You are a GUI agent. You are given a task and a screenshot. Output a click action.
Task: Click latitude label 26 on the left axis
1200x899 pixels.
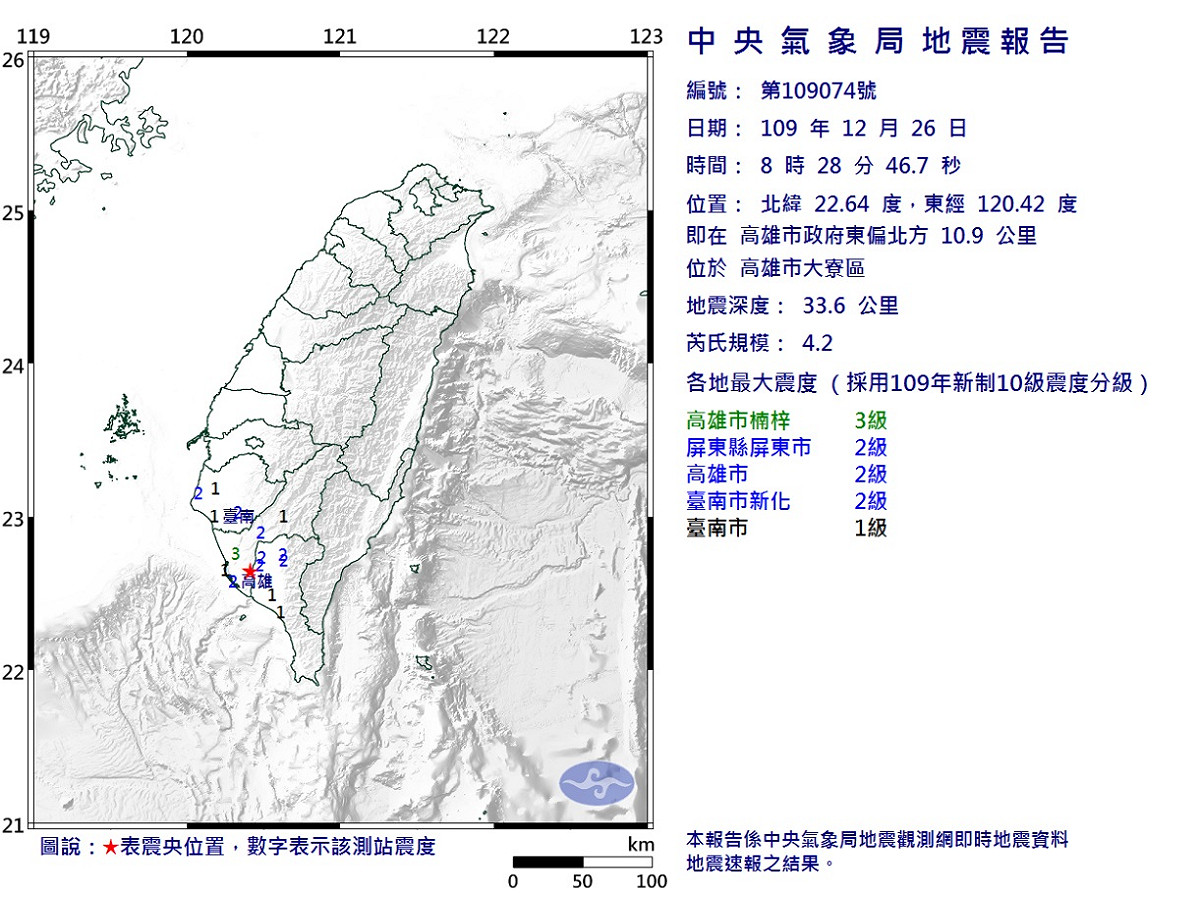pos(13,60)
